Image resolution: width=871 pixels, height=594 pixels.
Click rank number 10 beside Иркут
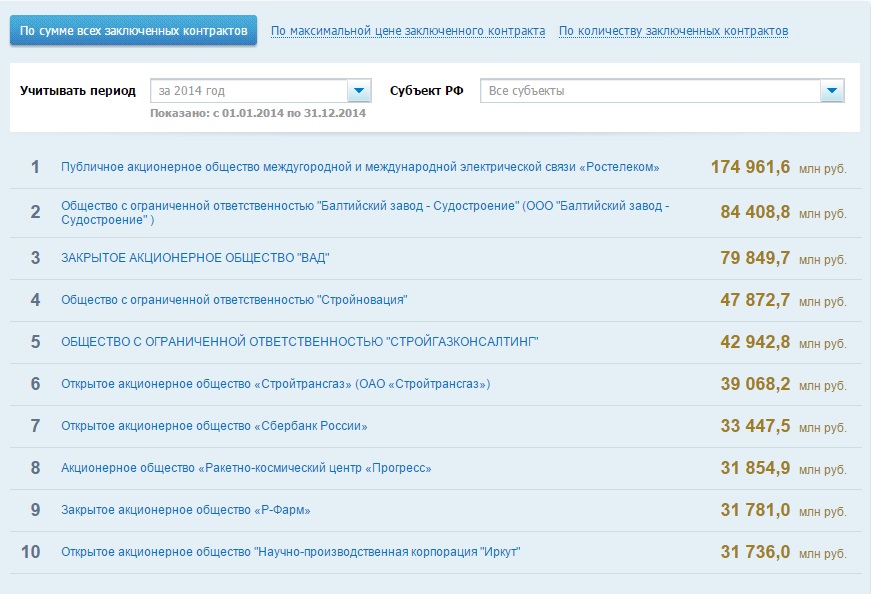[x=31, y=552]
